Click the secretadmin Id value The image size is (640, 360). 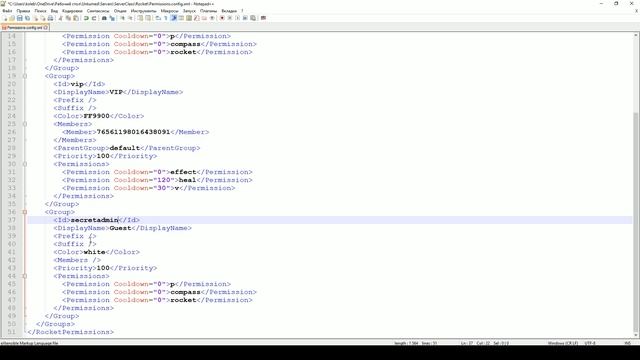(x=94, y=220)
